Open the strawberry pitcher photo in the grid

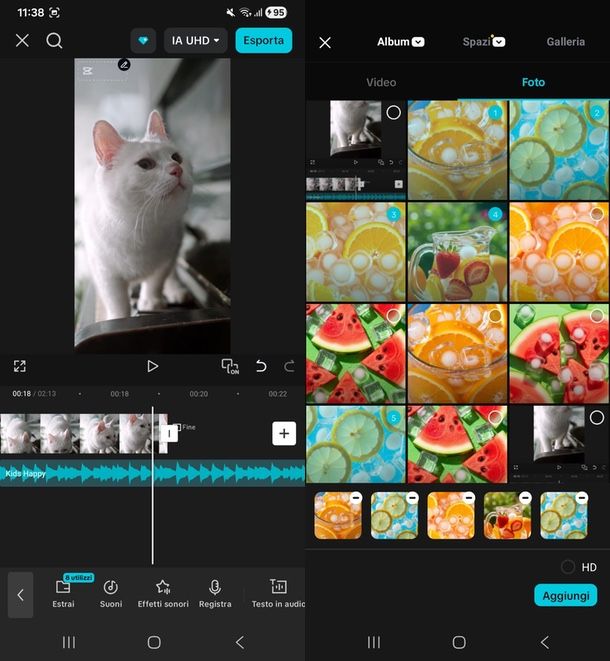[x=457, y=252]
